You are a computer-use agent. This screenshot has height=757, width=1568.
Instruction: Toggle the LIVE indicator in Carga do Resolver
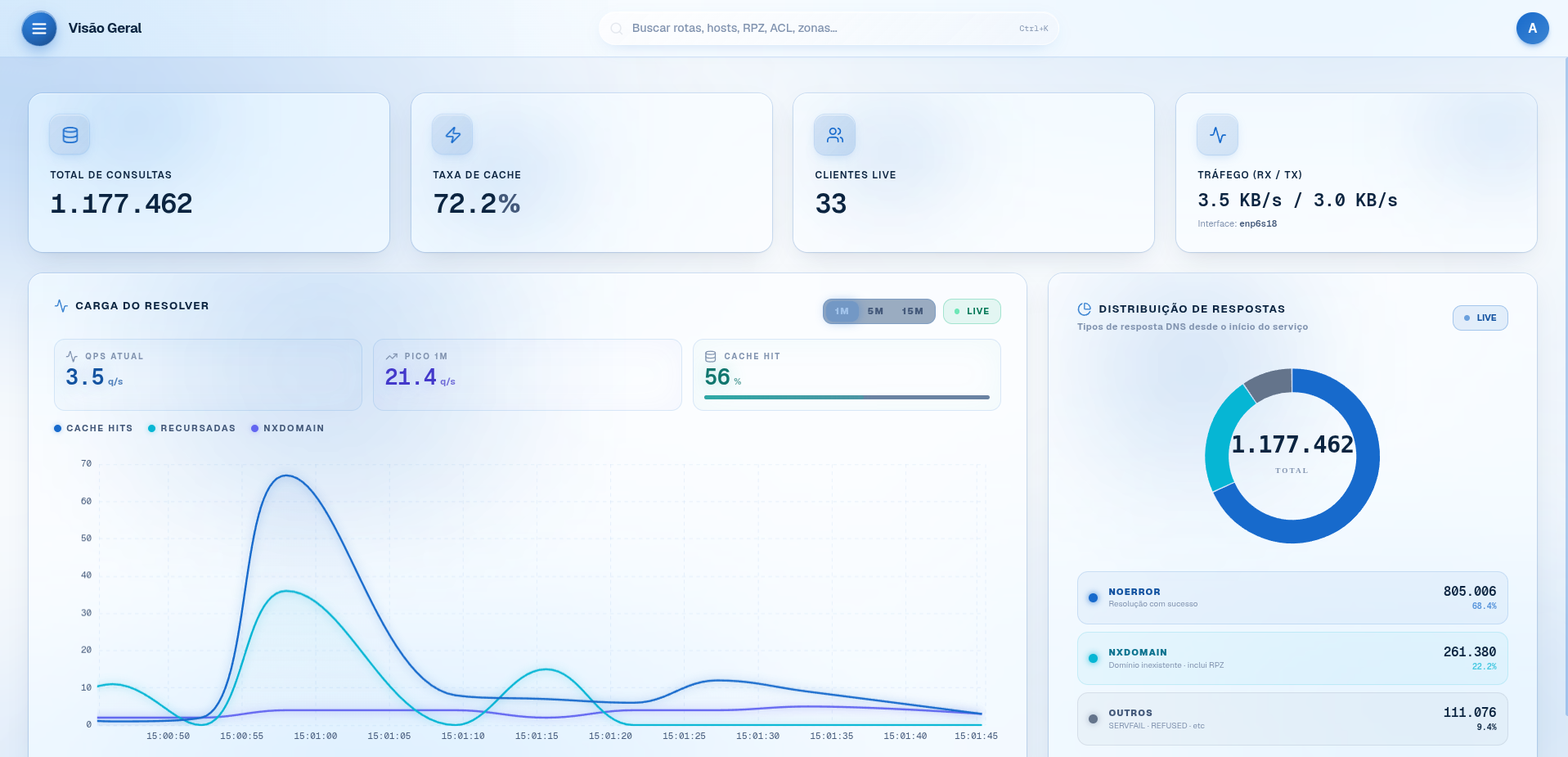[x=972, y=311]
